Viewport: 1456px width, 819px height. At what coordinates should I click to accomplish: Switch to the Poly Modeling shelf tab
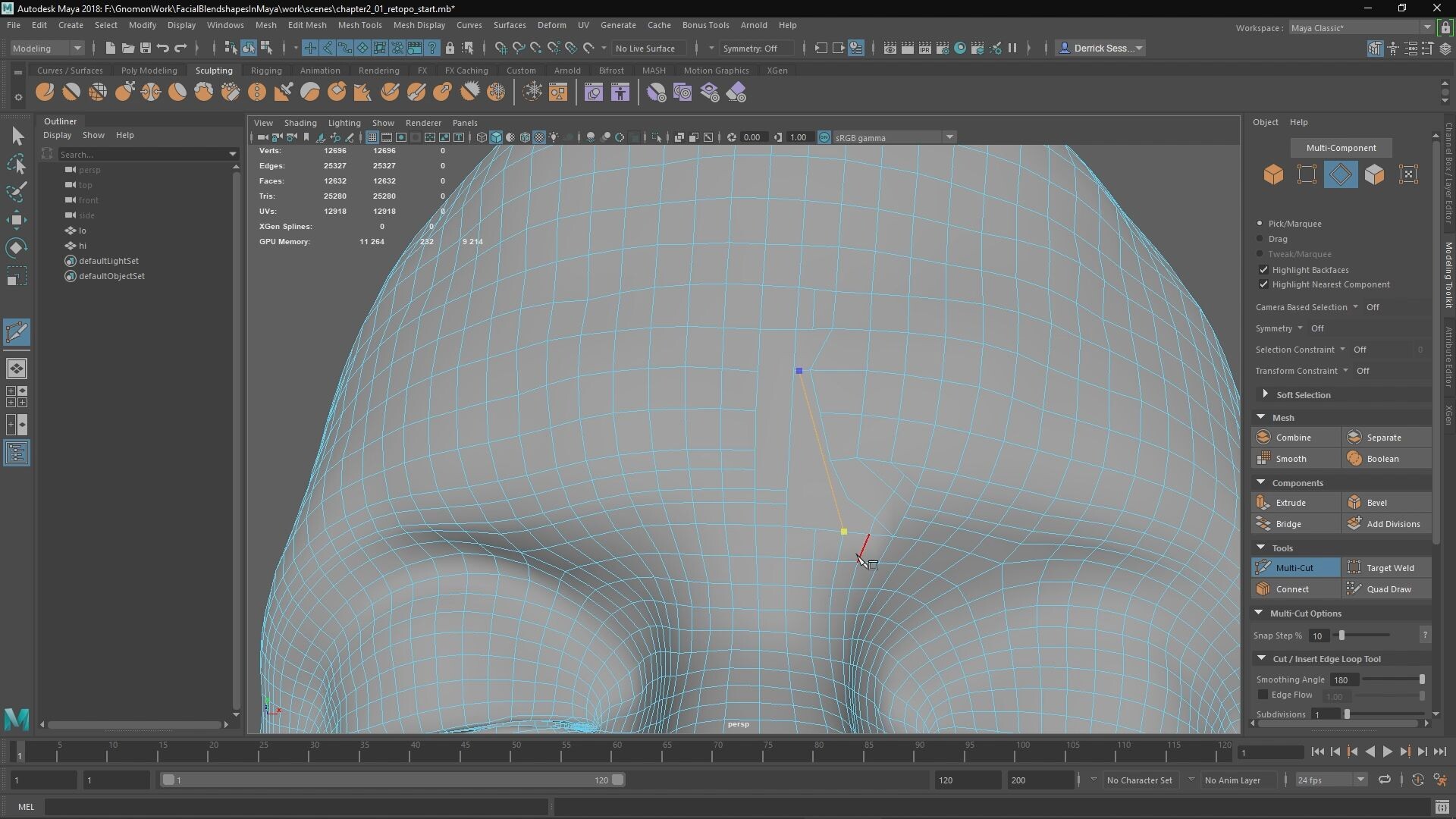click(149, 70)
